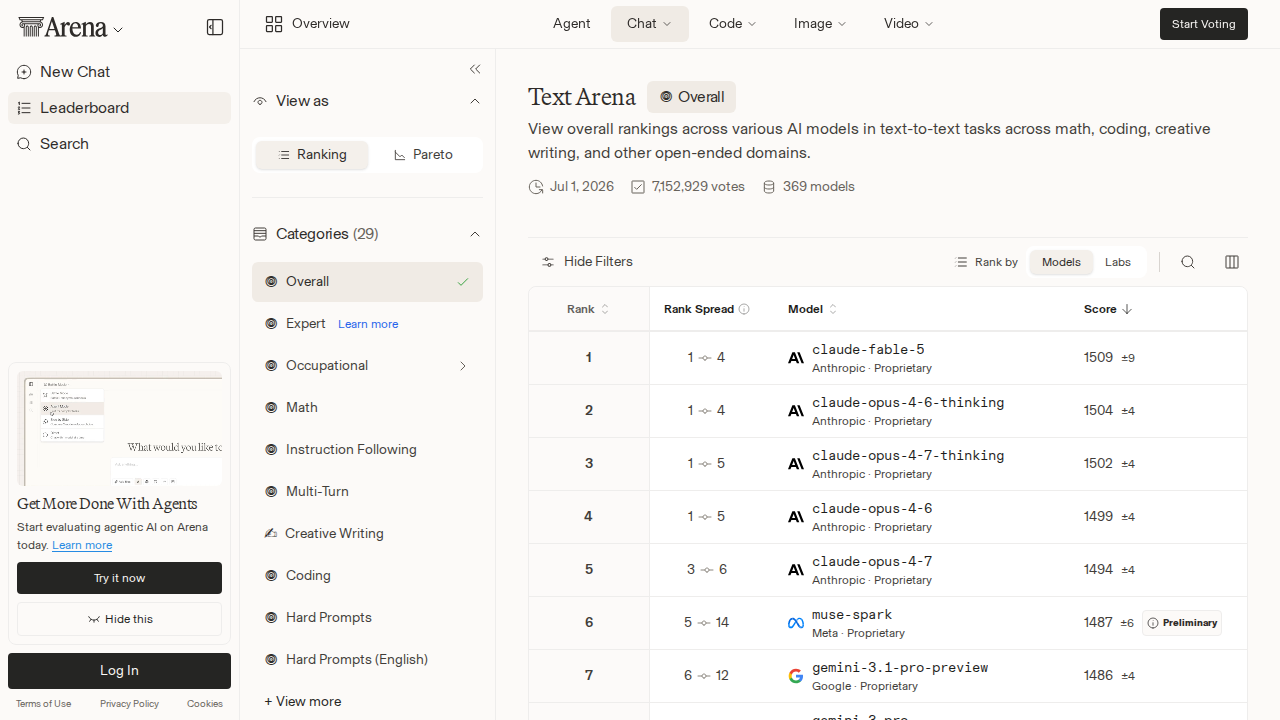Image resolution: width=1280 pixels, height=720 pixels.
Task: Click the Overview grid icon
Action: pyautogui.click(x=274, y=24)
